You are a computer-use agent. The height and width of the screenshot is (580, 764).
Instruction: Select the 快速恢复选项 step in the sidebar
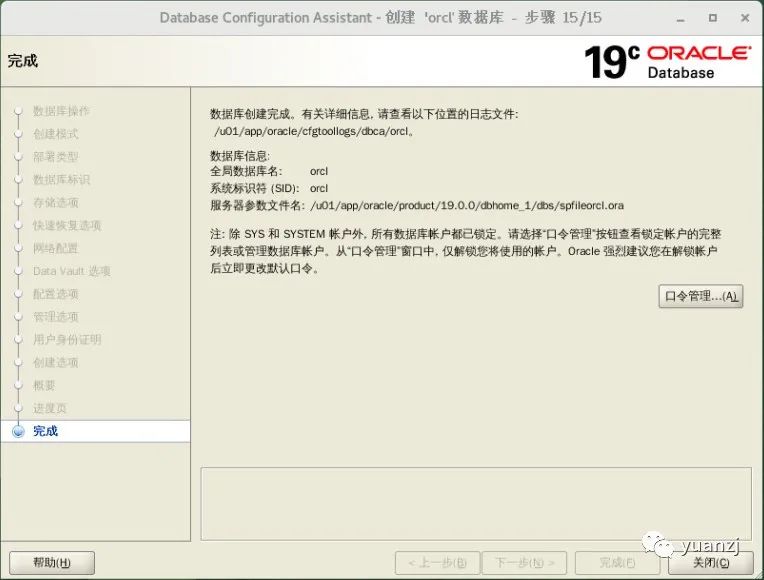coord(67,225)
